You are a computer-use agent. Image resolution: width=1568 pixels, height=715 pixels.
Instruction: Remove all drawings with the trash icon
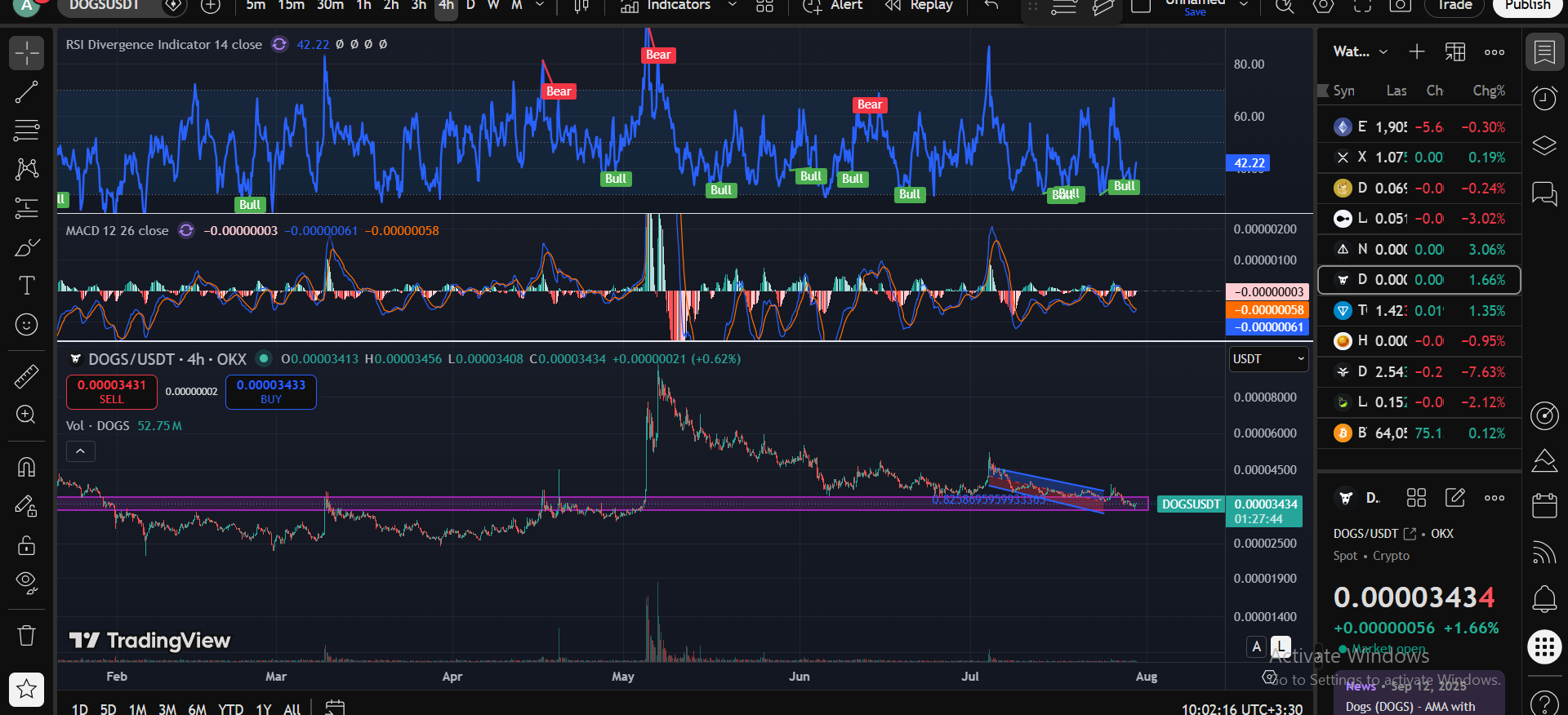point(27,635)
